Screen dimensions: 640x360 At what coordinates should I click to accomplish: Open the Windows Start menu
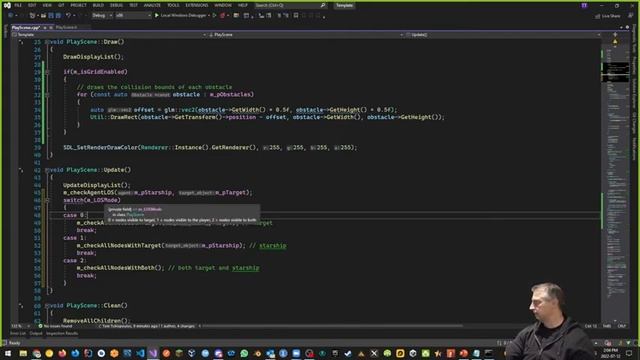pos(8,353)
